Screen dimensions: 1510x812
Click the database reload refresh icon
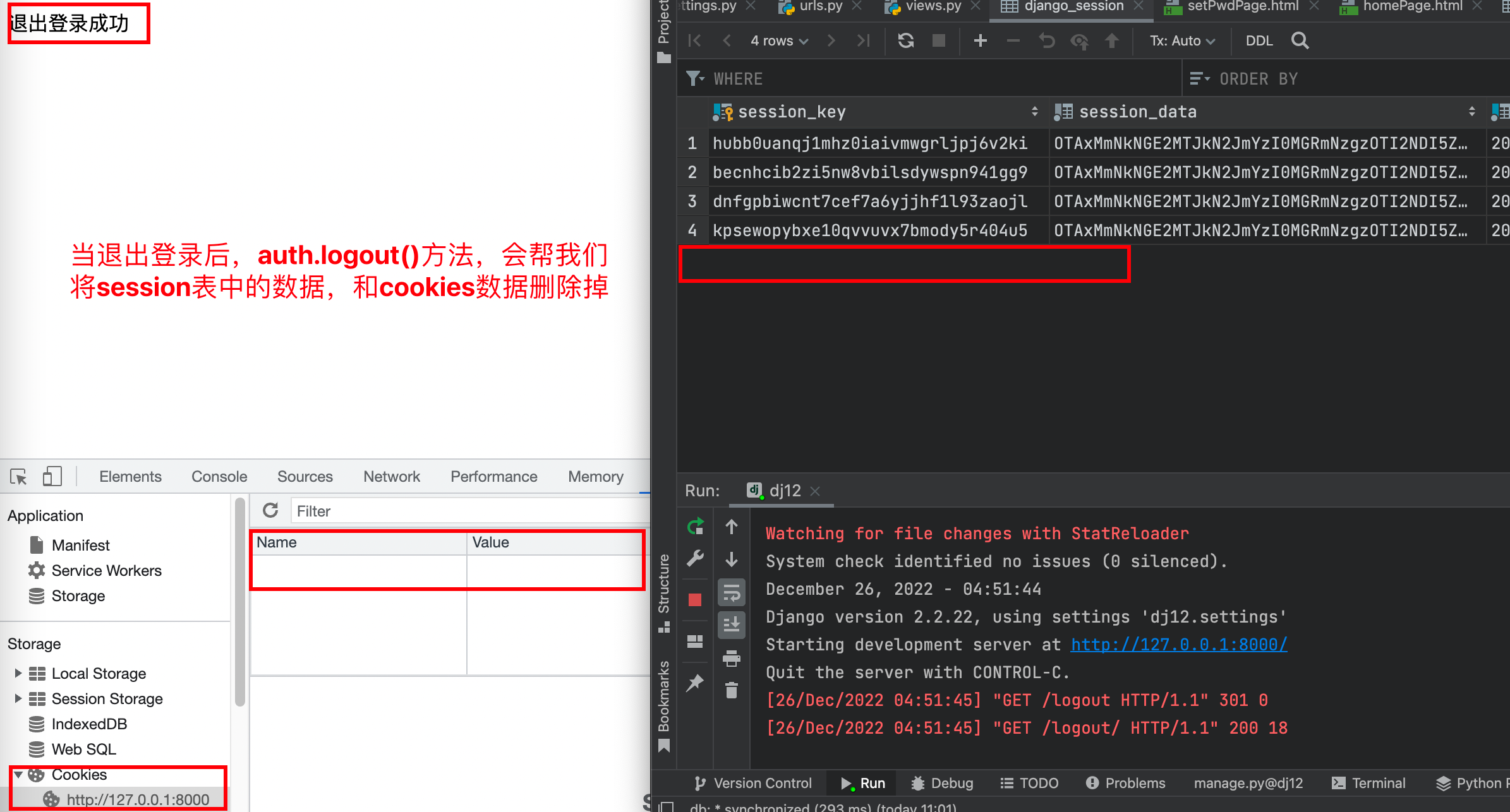click(x=906, y=41)
